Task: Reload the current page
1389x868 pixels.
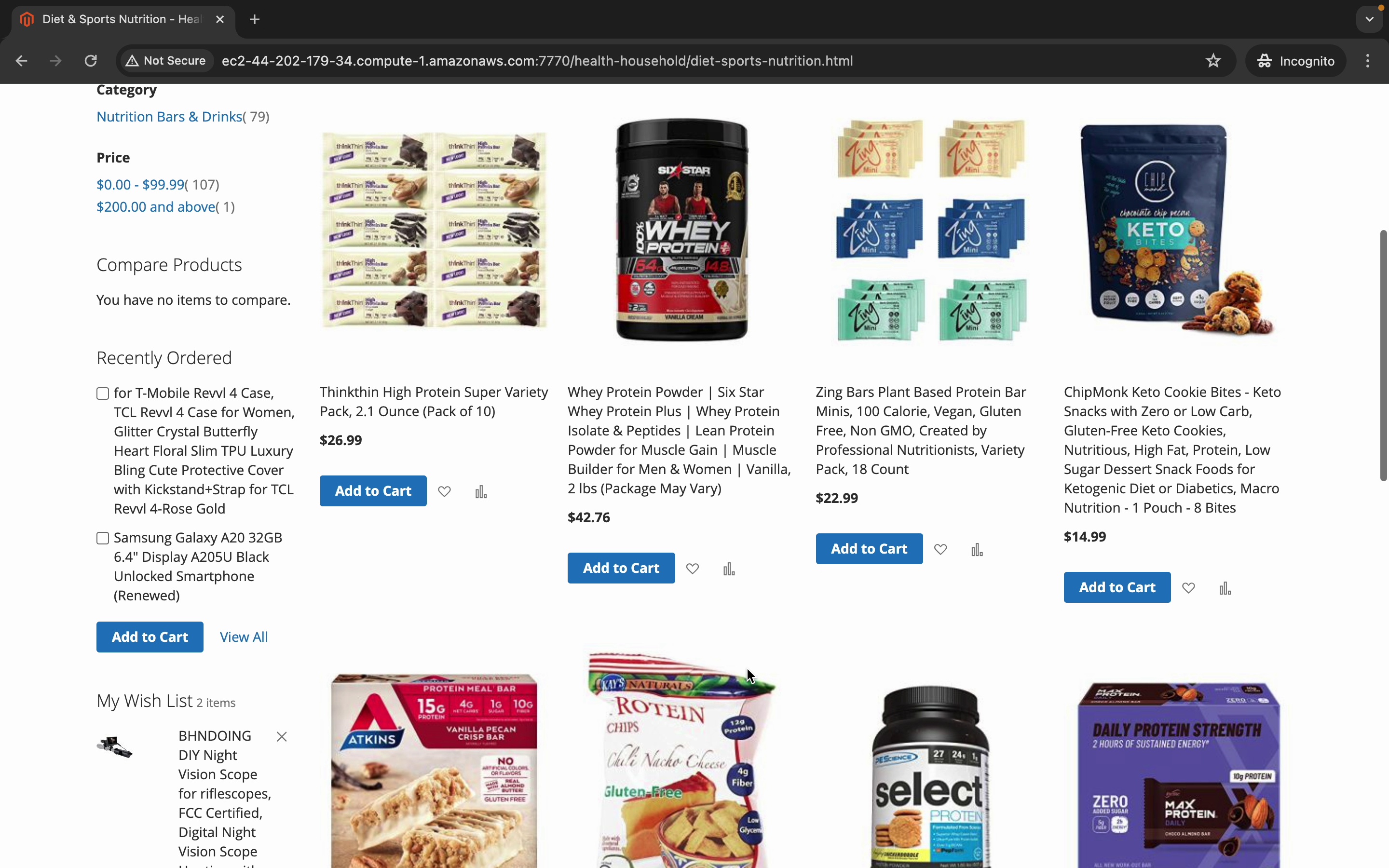Action: [91, 61]
